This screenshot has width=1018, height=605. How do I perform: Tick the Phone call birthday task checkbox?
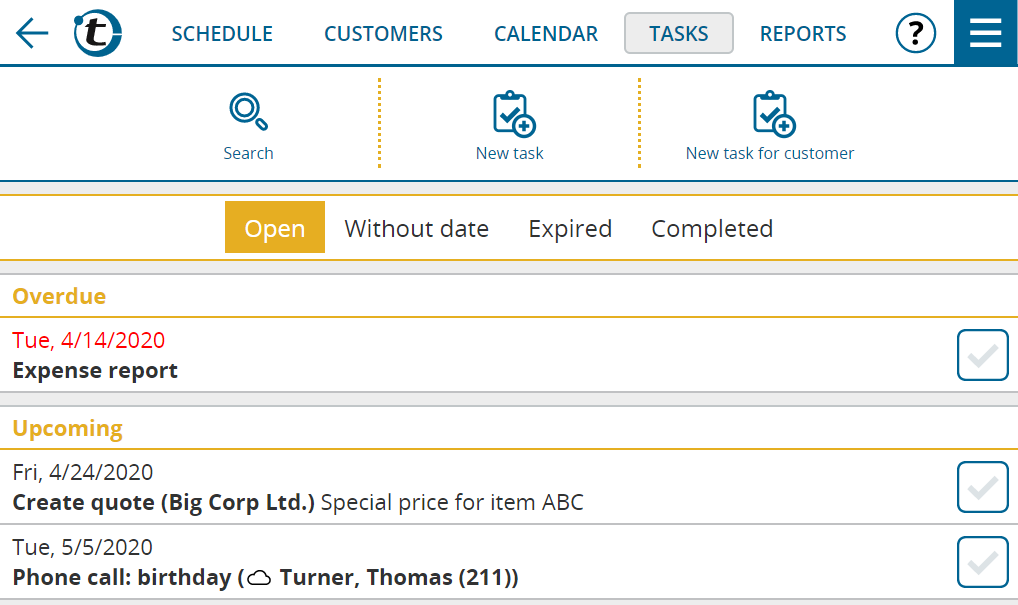(x=982, y=562)
